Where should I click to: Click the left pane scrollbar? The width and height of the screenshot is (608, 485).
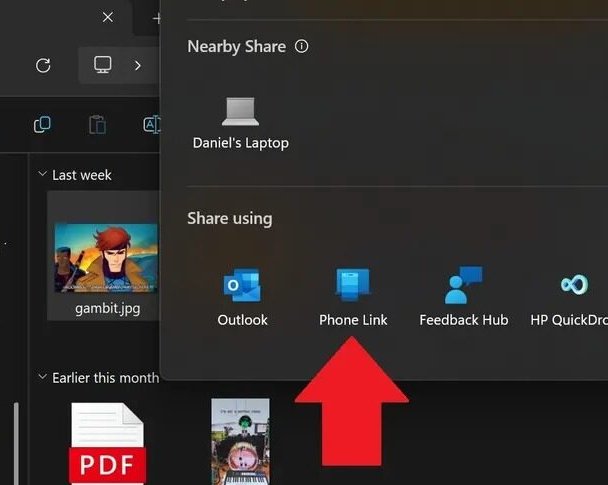(x=16, y=444)
